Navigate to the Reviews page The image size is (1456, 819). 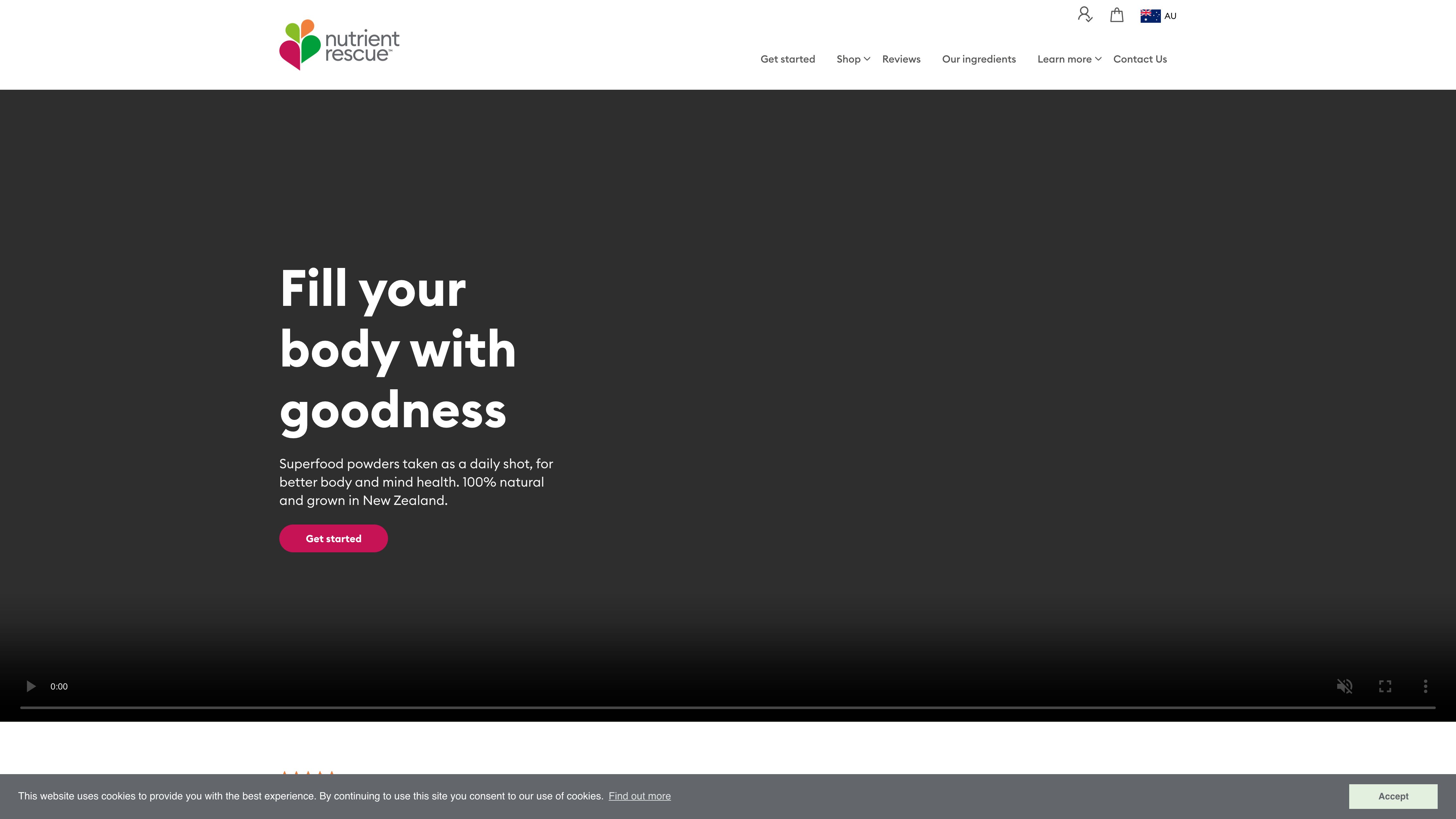[x=901, y=58]
